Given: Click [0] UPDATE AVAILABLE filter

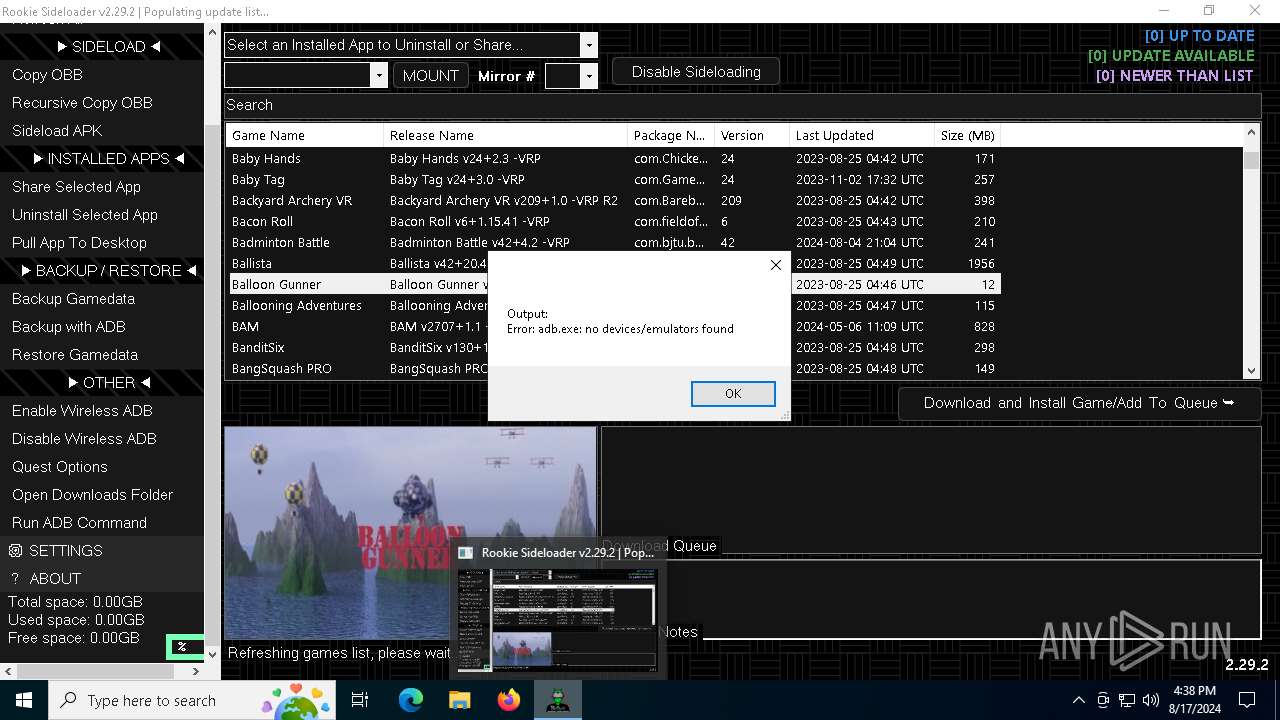Looking at the screenshot, I should tap(1171, 56).
